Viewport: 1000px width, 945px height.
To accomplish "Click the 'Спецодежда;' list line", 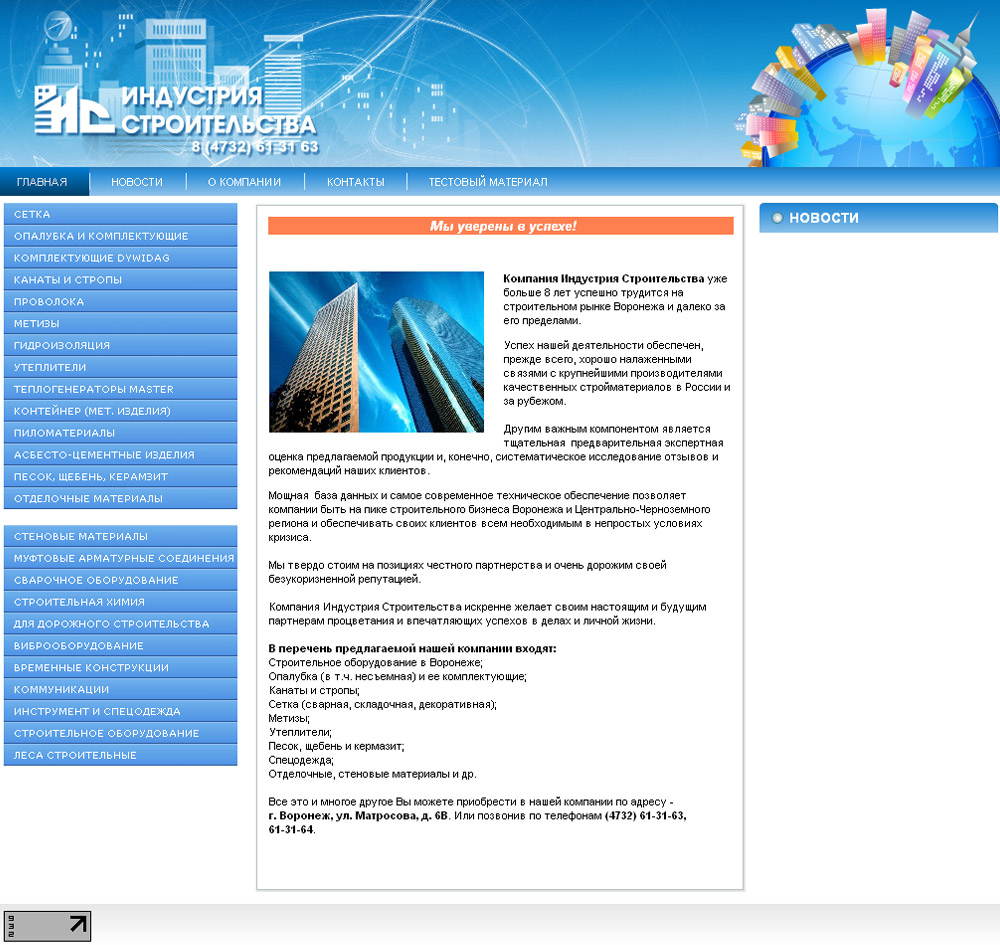I will pos(301,760).
